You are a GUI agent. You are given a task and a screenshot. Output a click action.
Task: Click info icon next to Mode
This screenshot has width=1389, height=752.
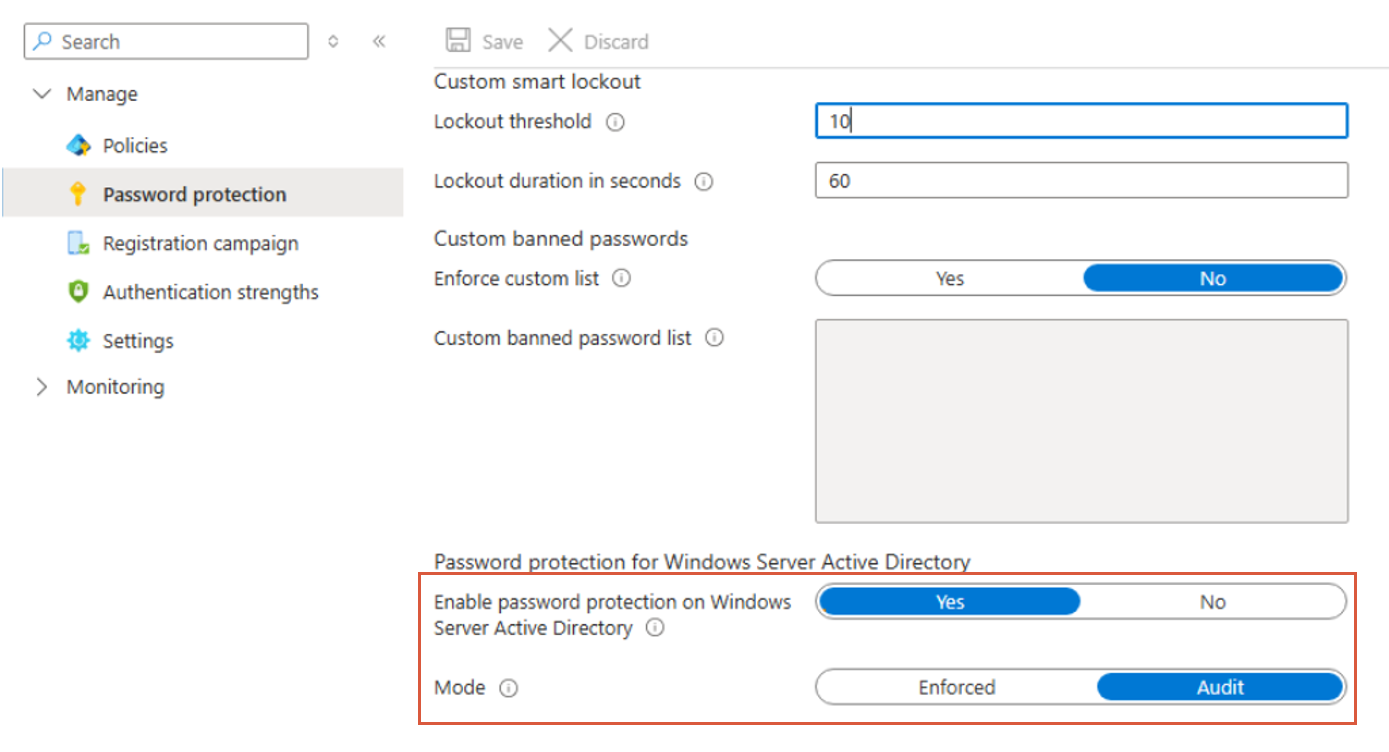pos(508,688)
